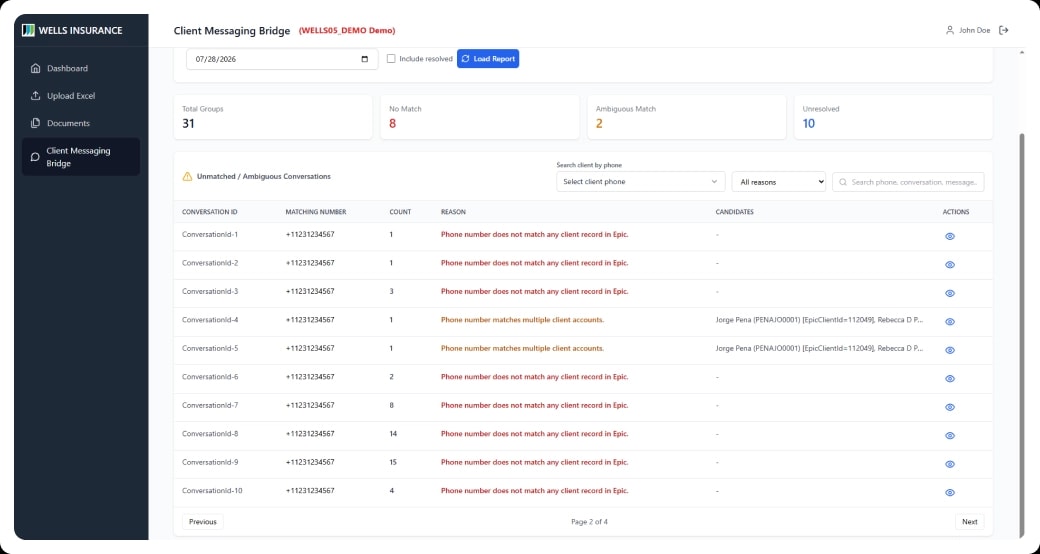Viewport: 1040px width, 554px height.
Task: Click the search phone, conversation, message field
Action: click(908, 181)
